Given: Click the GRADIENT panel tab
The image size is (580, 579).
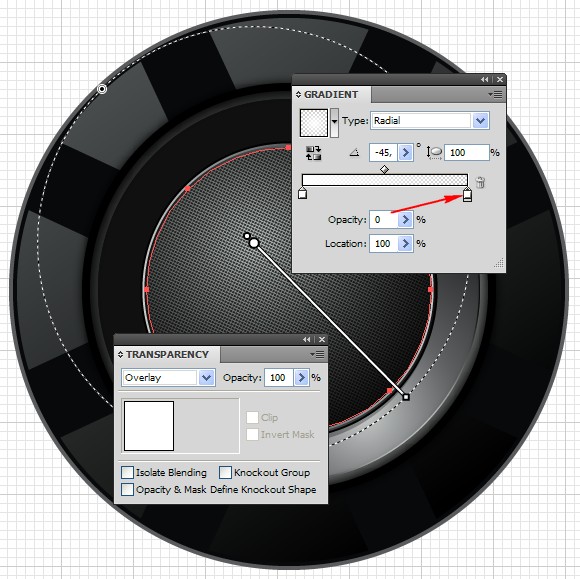Looking at the screenshot, I should pyautogui.click(x=331, y=95).
